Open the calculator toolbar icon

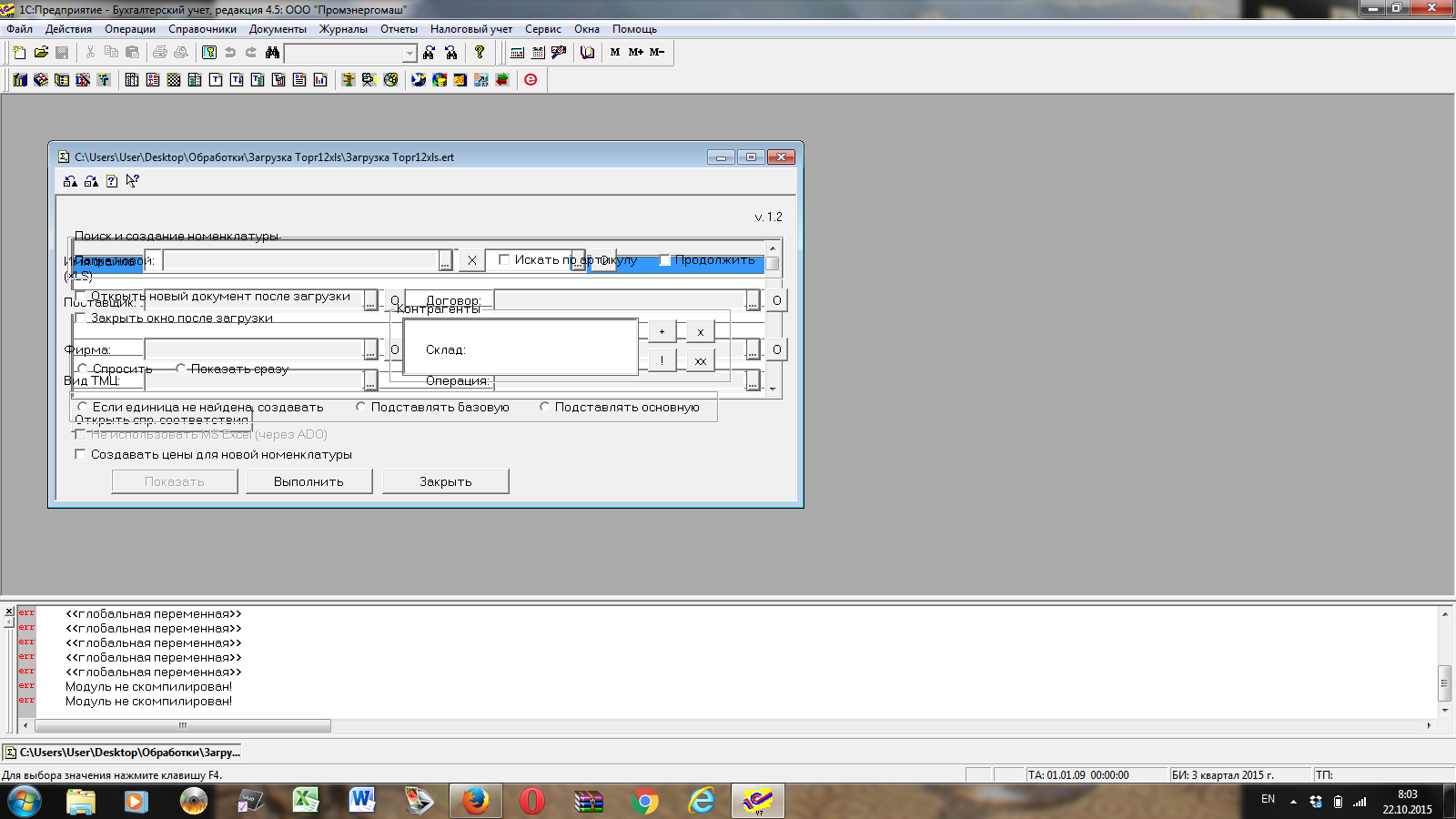click(x=517, y=53)
